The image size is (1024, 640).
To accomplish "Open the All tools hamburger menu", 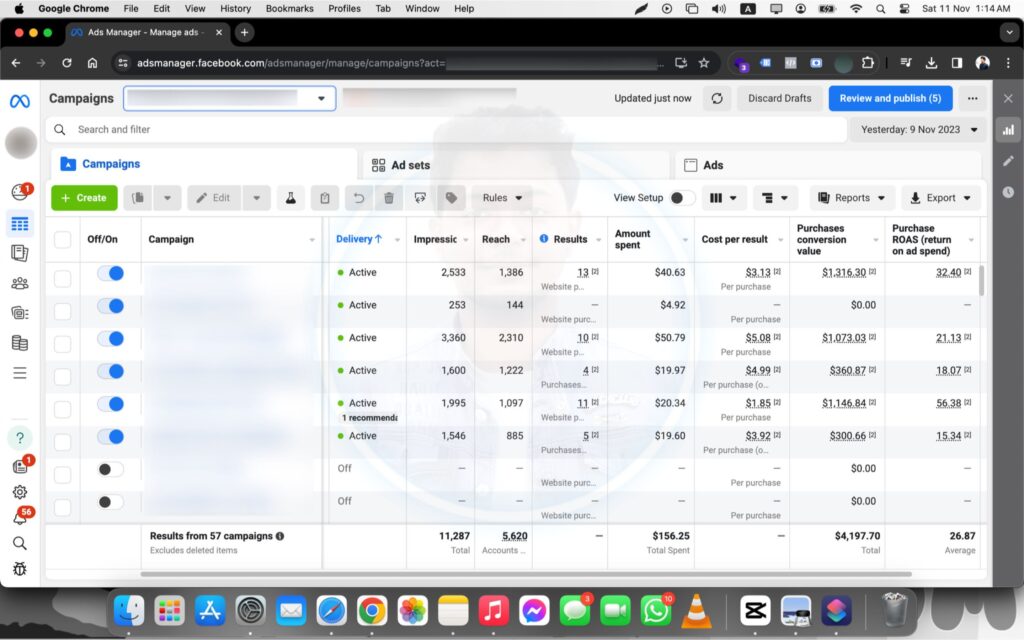I will [20, 373].
